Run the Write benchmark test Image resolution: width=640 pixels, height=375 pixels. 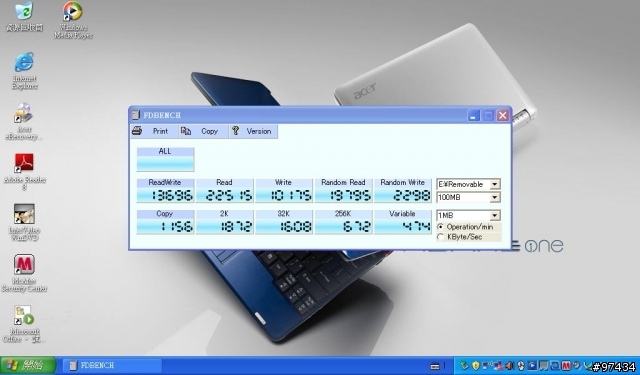pyautogui.click(x=284, y=190)
